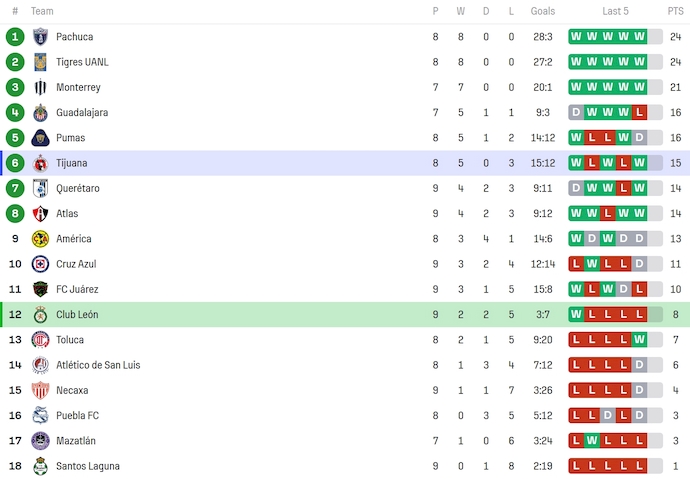Click the Pumas team crest icon
Image resolution: width=690 pixels, height=479 pixels.
(x=41, y=138)
